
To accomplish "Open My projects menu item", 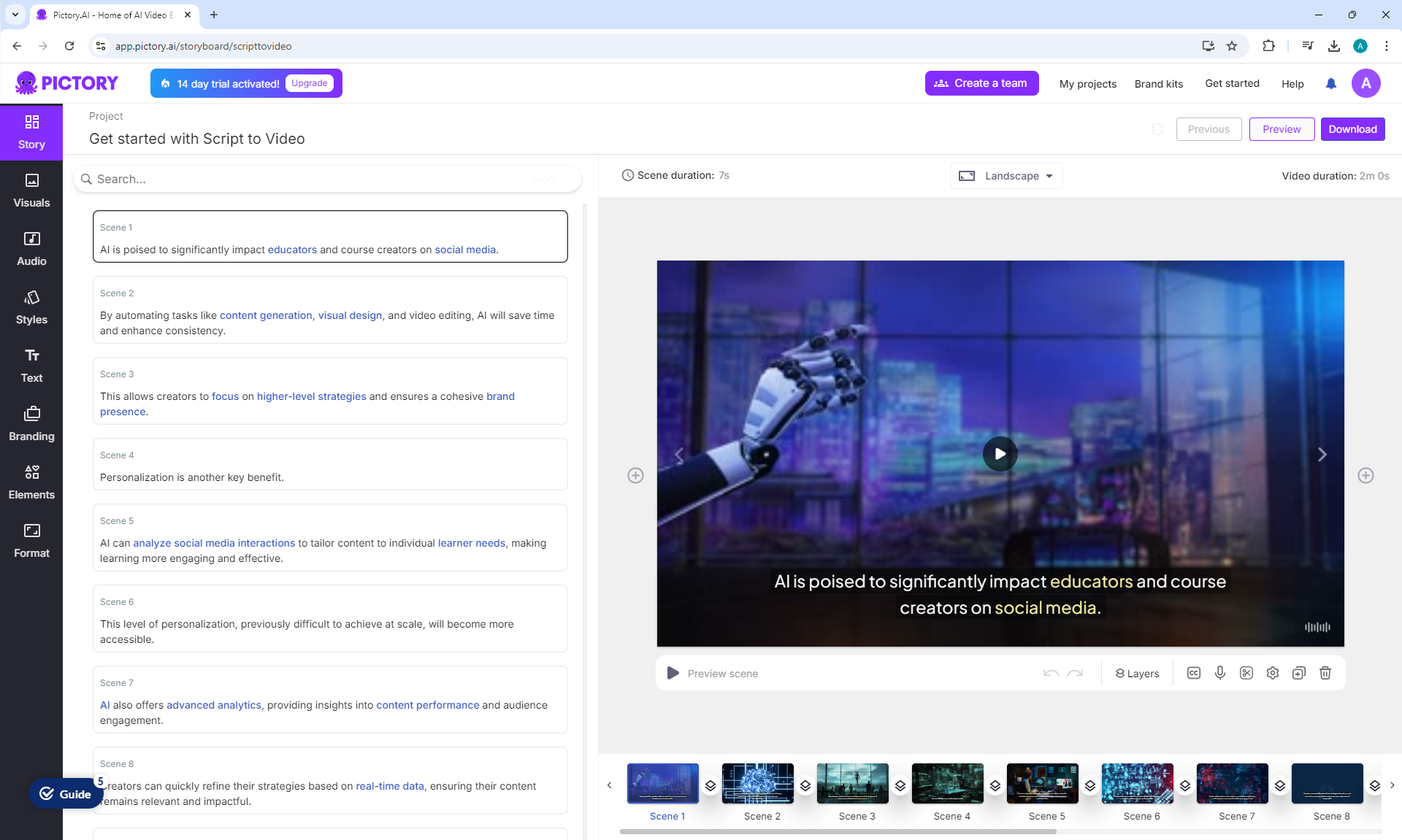I will click(x=1087, y=83).
